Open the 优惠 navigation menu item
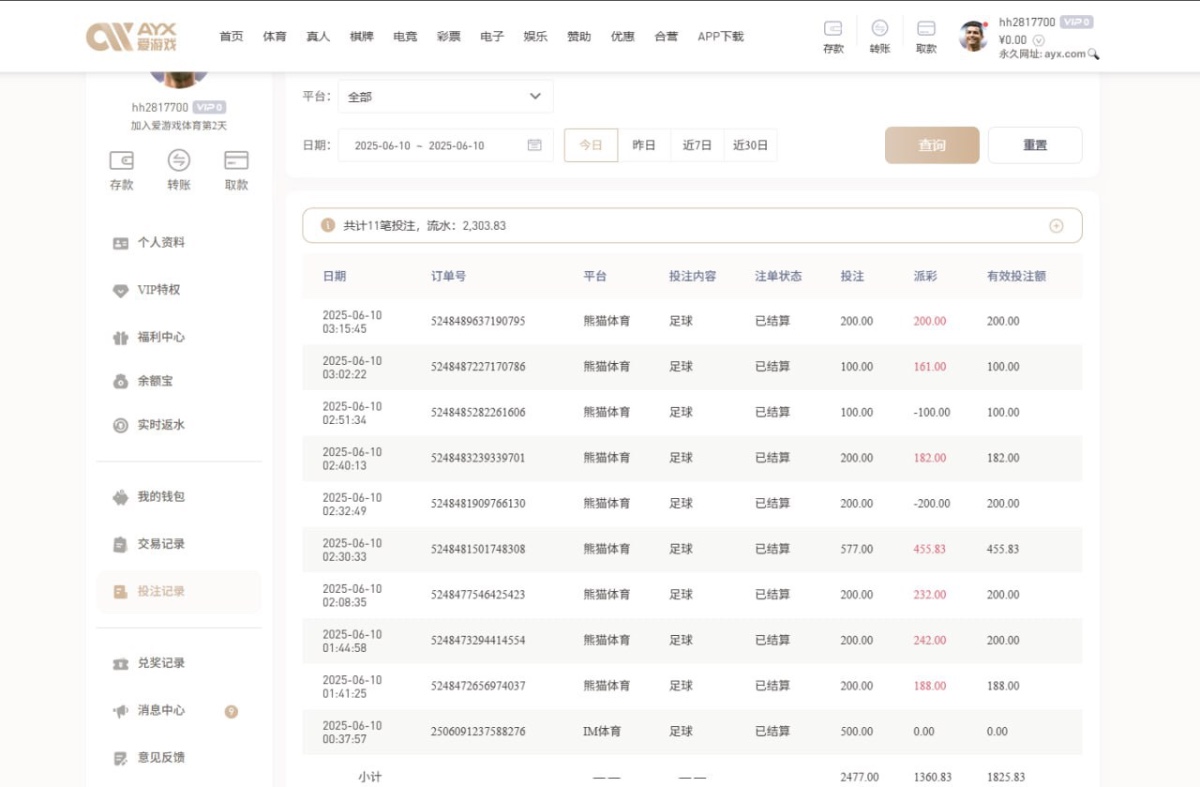 (622, 35)
